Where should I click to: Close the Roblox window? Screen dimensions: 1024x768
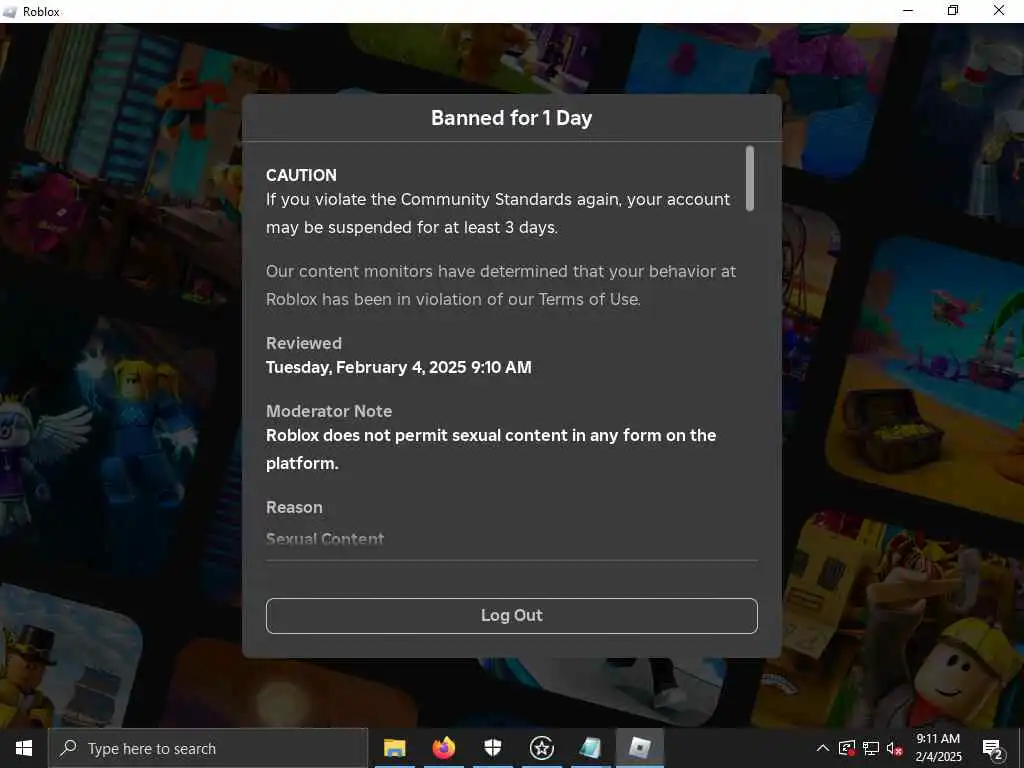click(999, 10)
